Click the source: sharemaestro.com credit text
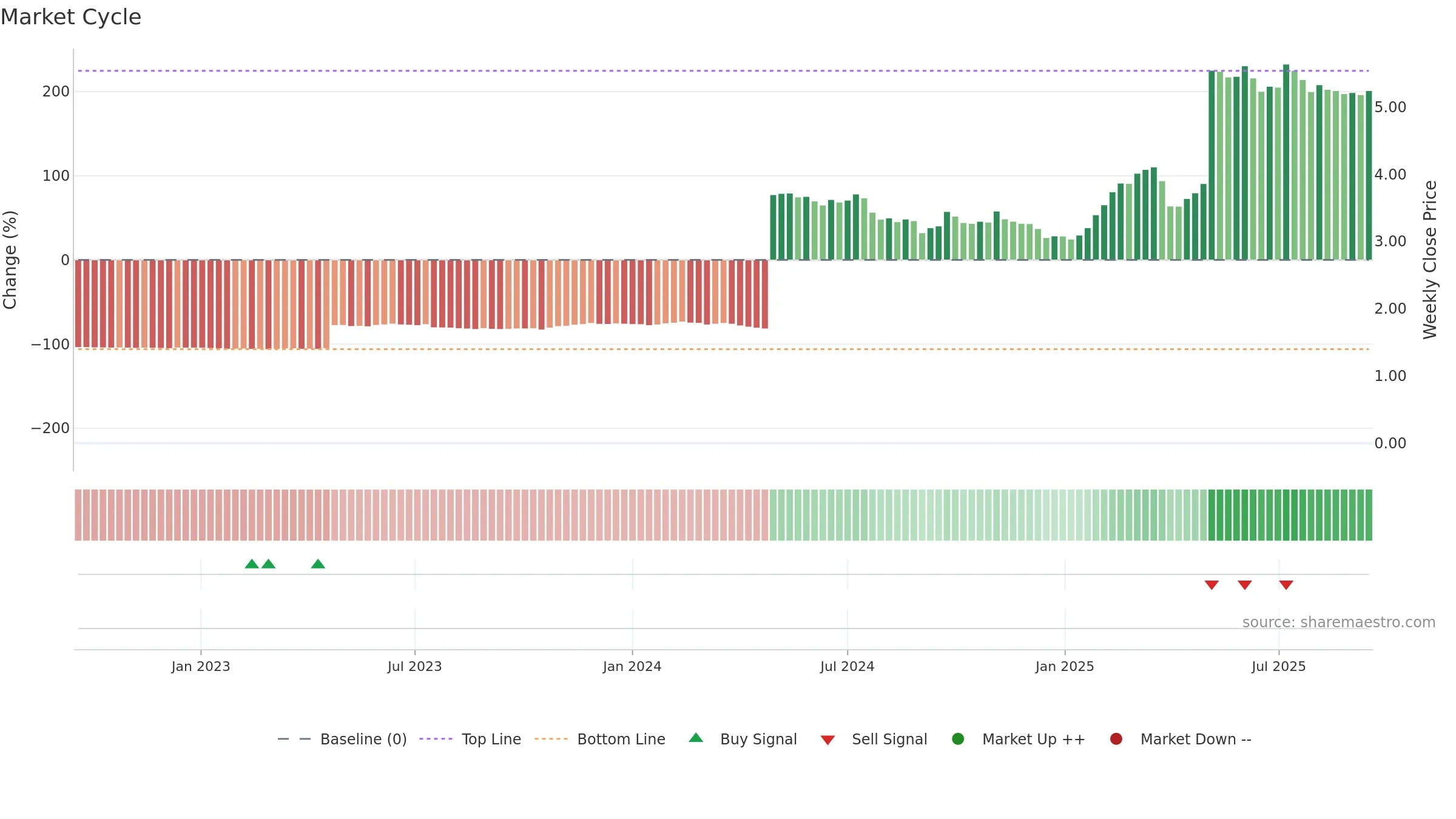This screenshot has height=819, width=1456. coord(1339,622)
